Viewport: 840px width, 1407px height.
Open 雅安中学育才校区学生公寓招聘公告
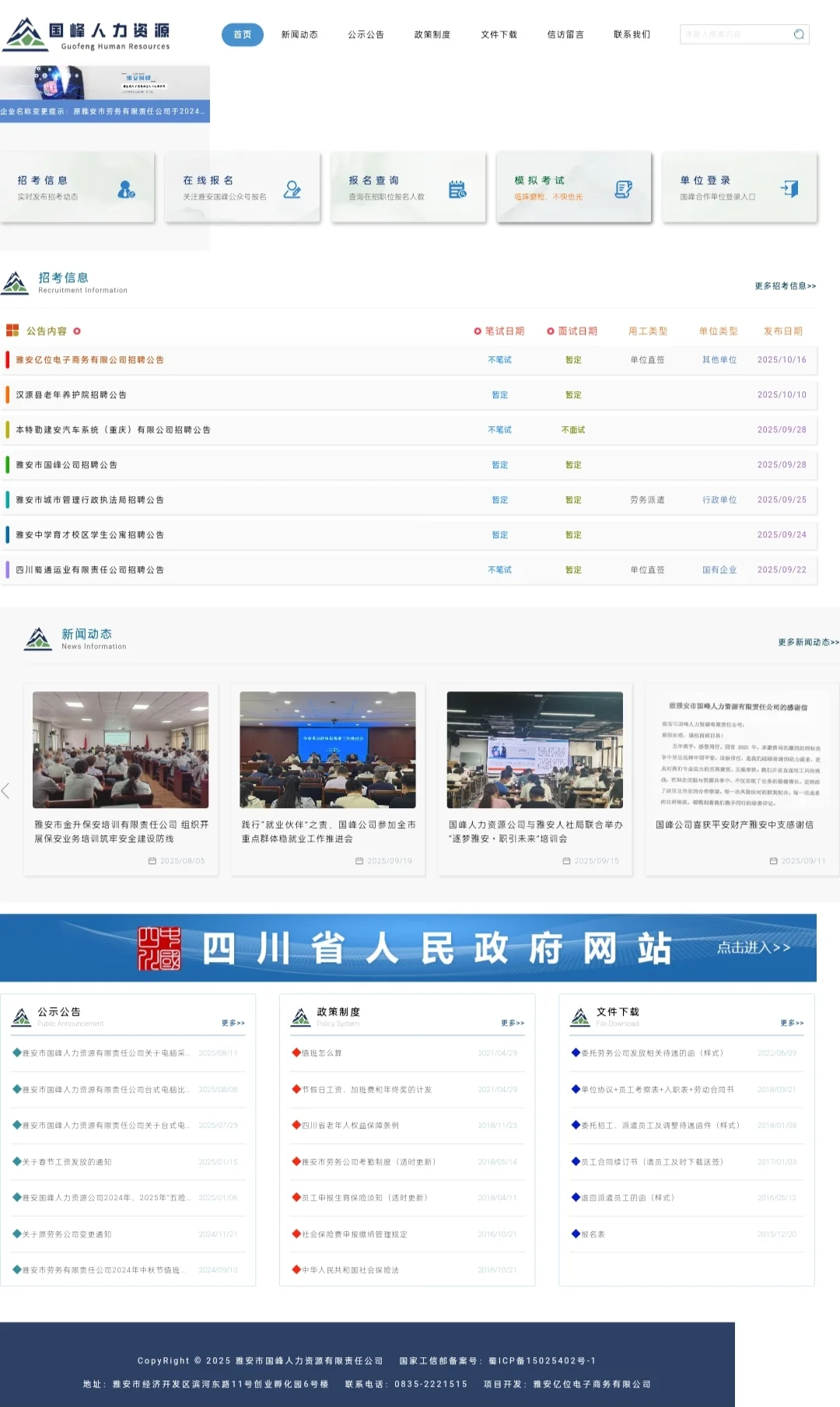pyautogui.click(x=89, y=535)
